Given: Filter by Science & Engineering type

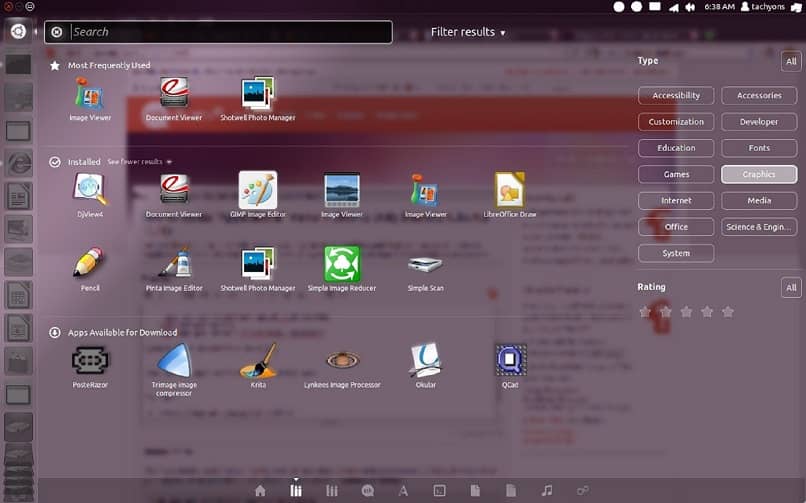Looking at the screenshot, I should (759, 227).
